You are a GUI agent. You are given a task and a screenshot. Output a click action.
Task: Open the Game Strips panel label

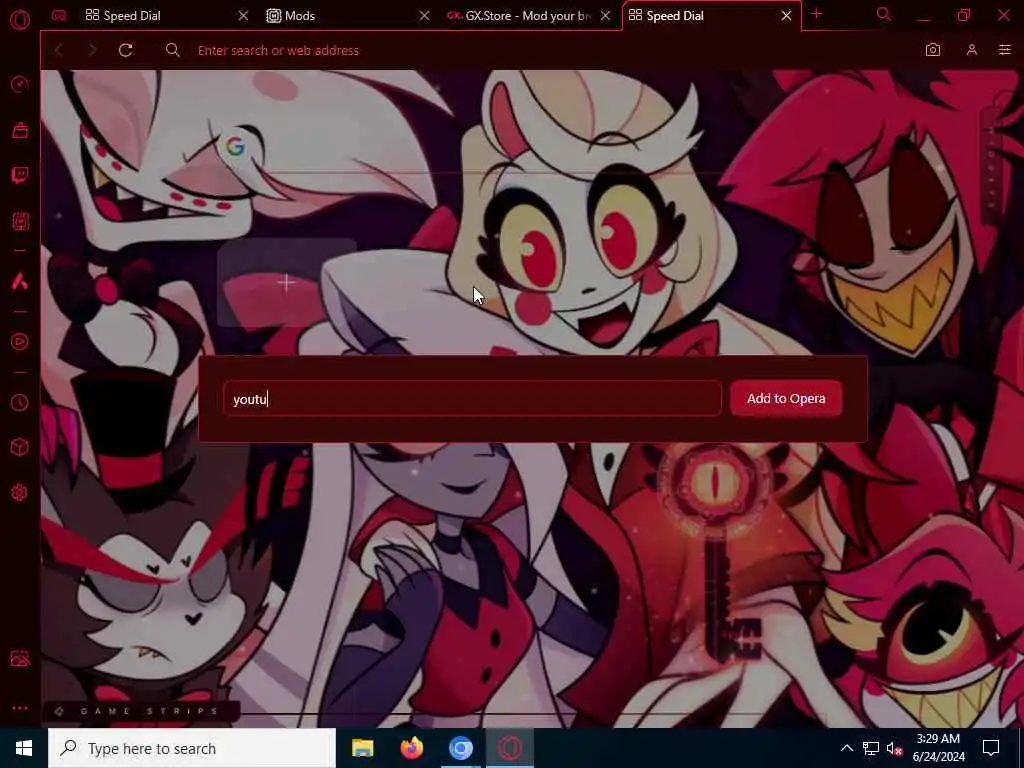coord(140,711)
